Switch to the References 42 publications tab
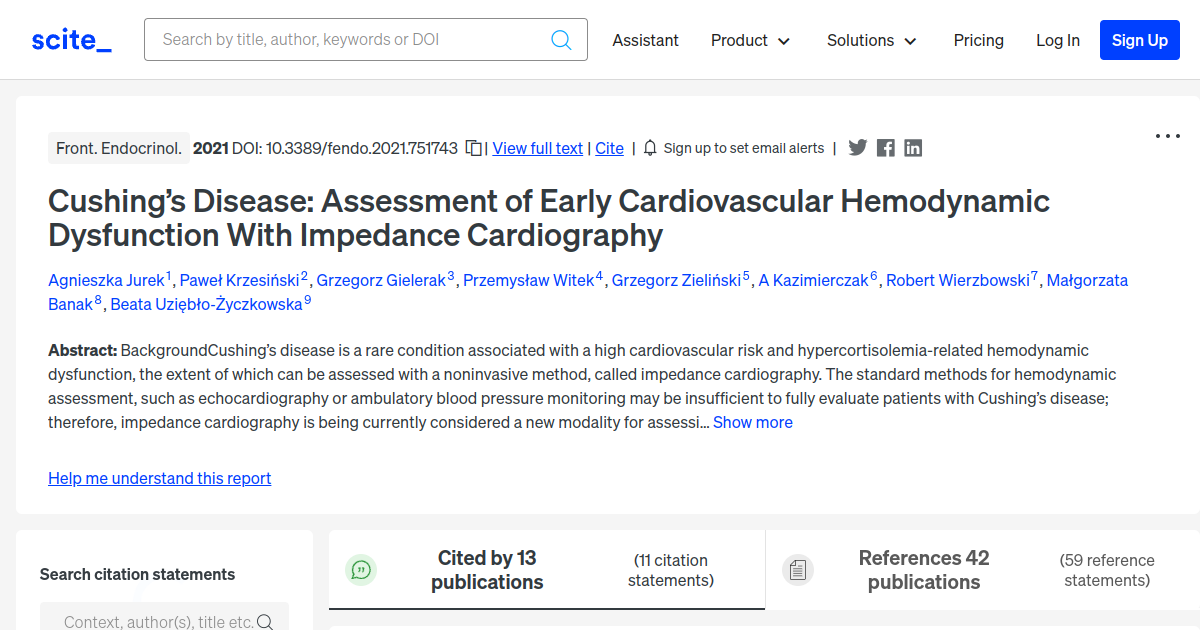 pos(924,570)
